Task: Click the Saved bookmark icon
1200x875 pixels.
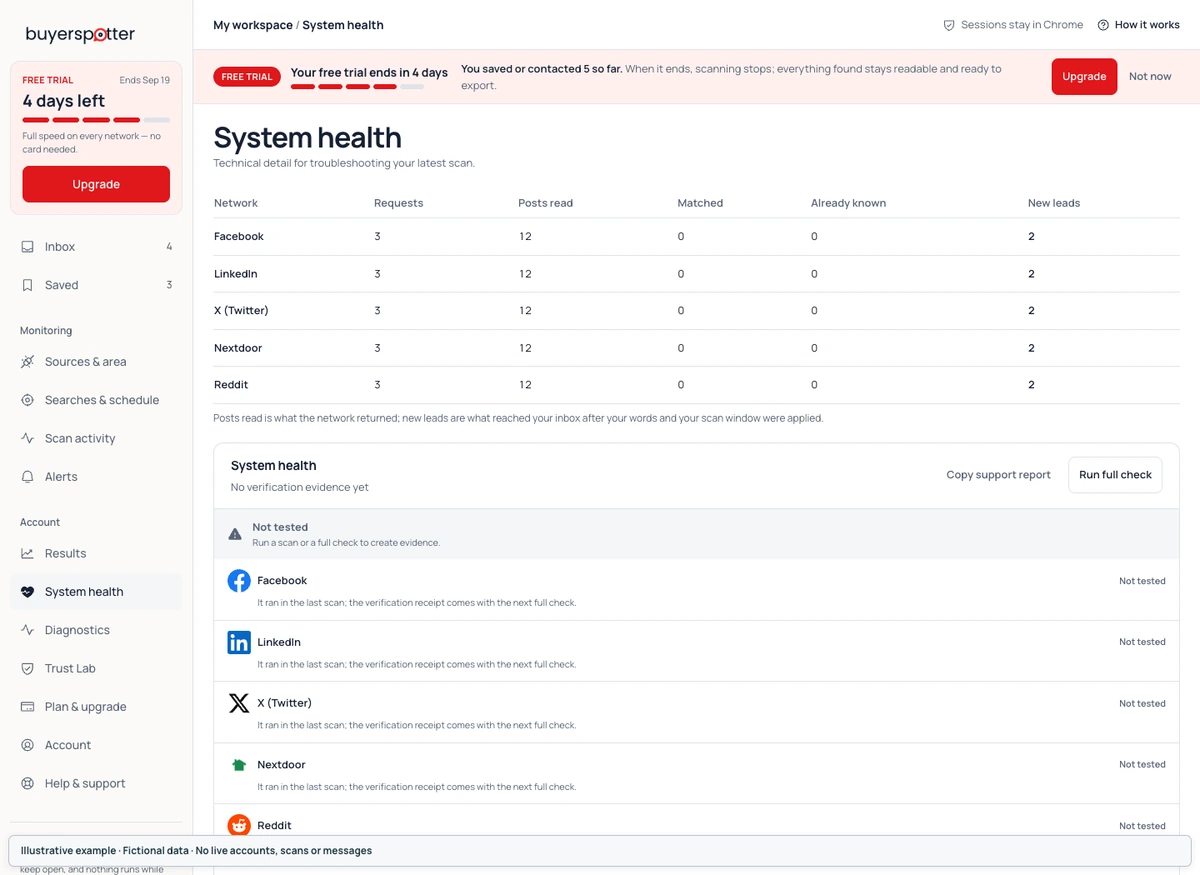Action: [28, 285]
